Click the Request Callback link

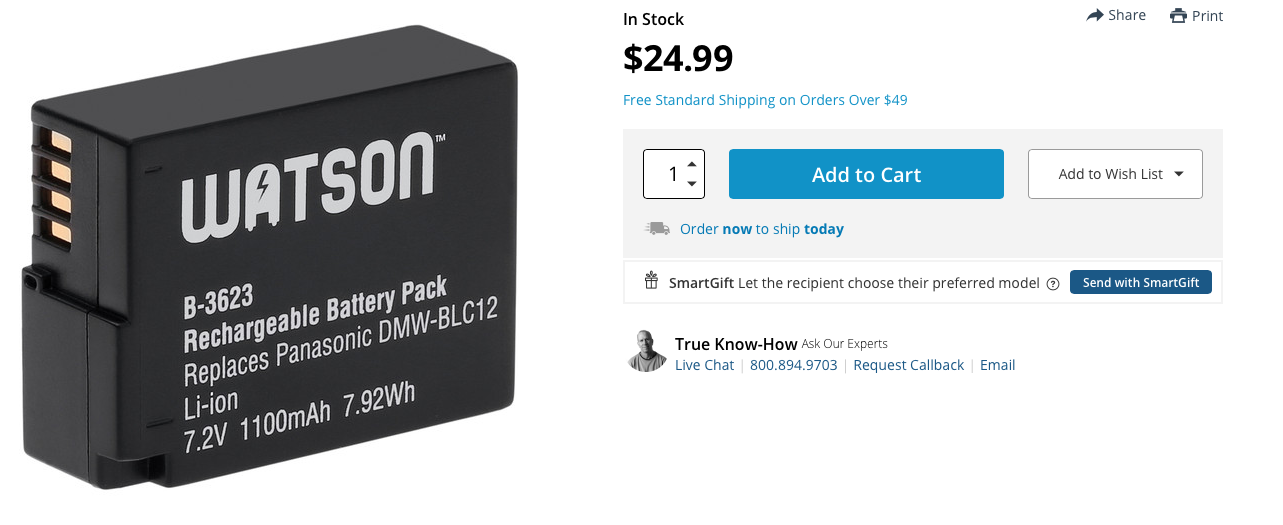pos(909,365)
